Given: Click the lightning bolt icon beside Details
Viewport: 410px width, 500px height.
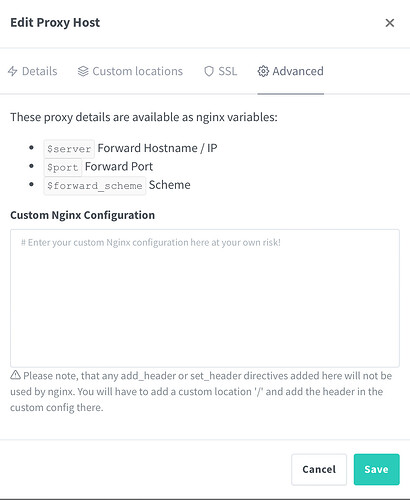Looking at the screenshot, I should 13,71.
